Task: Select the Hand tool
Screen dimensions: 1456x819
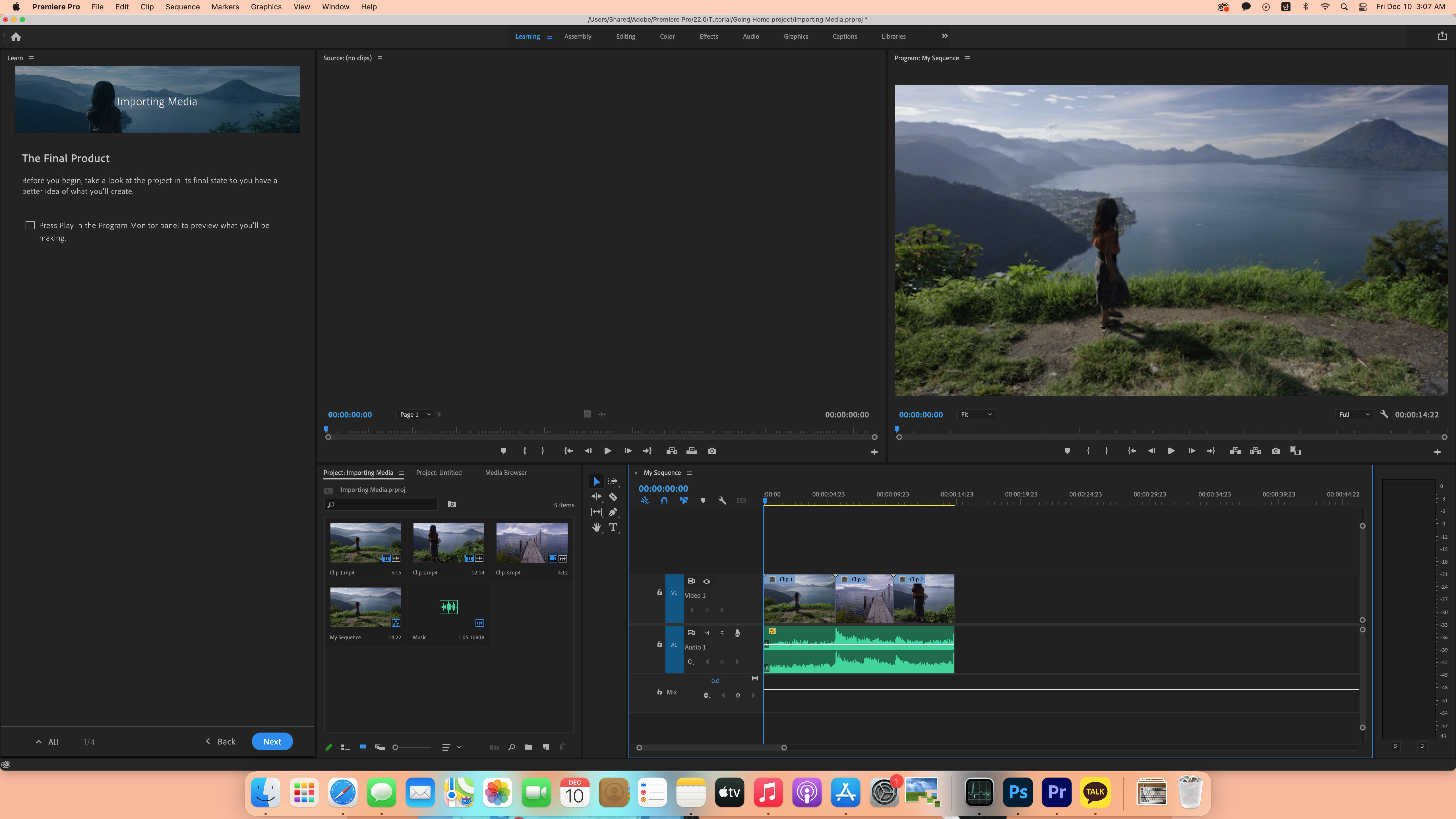Action: click(596, 527)
